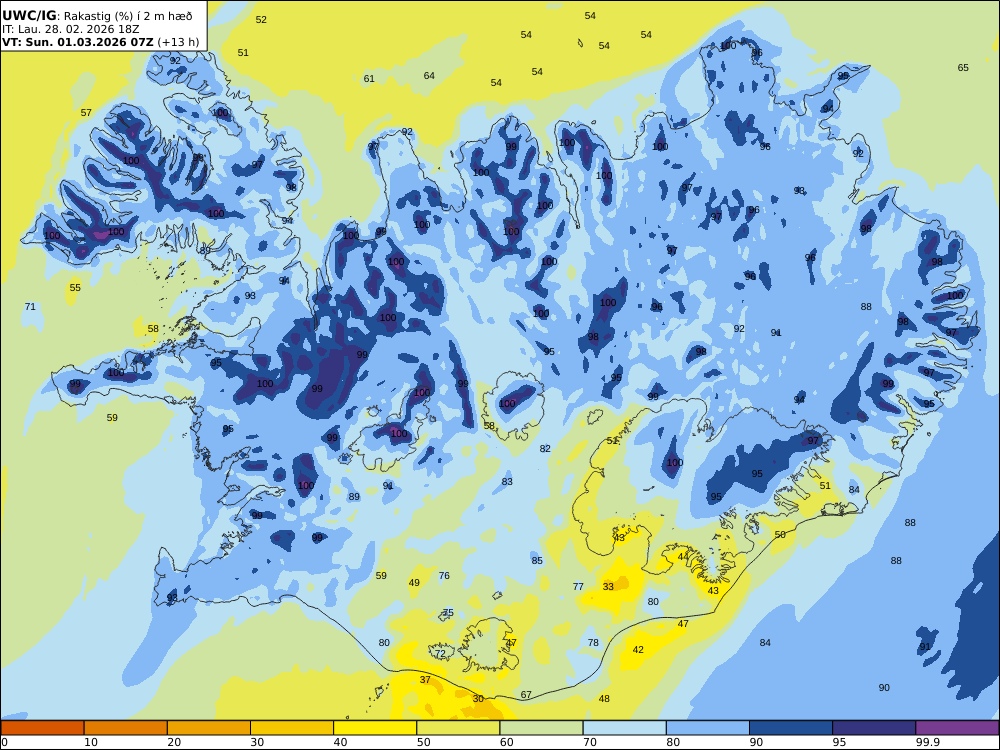Click the UWC/IG Rakastig map title
This screenshot has height=750, width=1000.
click(97, 16)
